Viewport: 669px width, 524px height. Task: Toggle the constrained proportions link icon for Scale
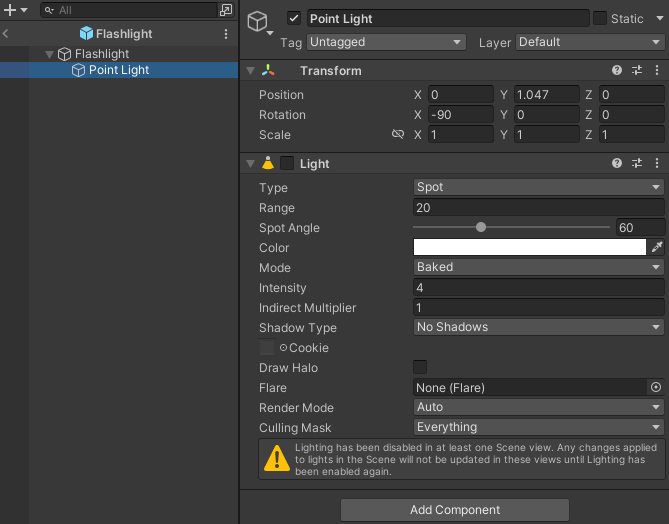pyautogui.click(x=398, y=134)
